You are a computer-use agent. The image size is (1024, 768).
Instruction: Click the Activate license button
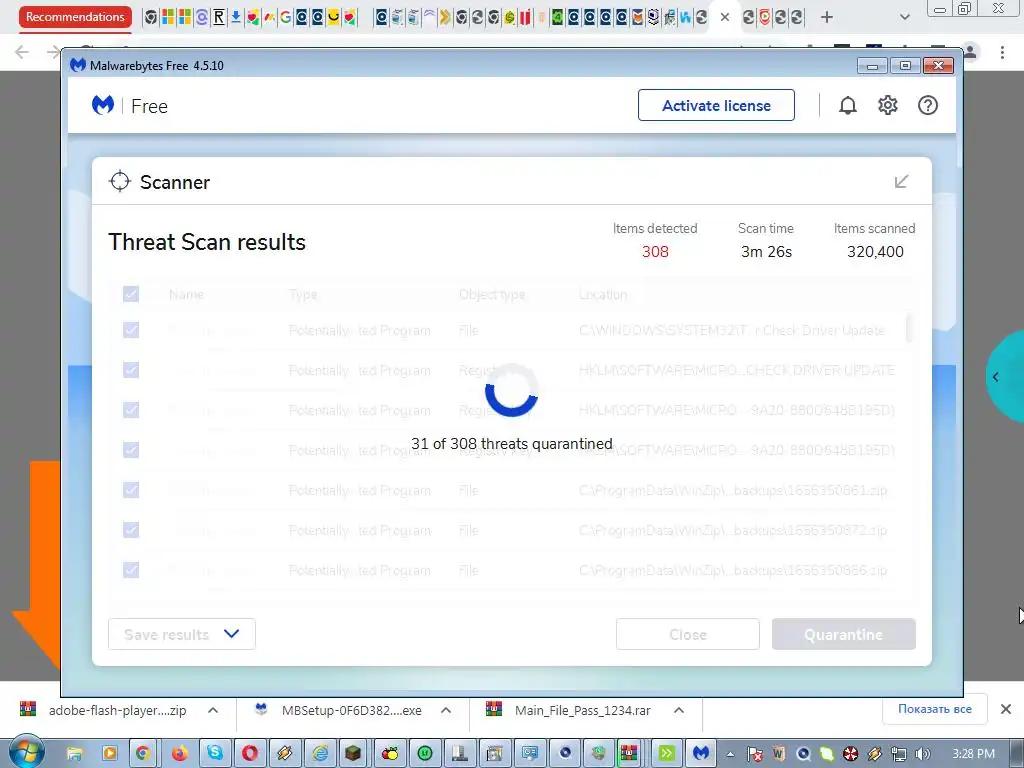716,105
